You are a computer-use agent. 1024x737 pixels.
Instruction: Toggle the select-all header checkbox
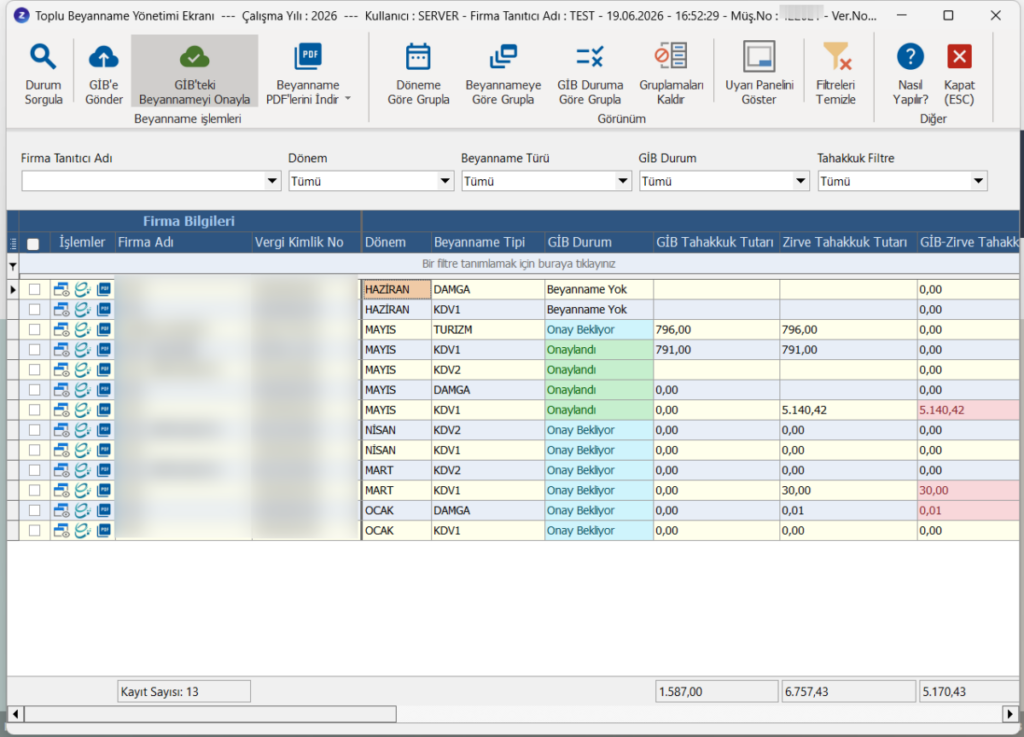33,243
